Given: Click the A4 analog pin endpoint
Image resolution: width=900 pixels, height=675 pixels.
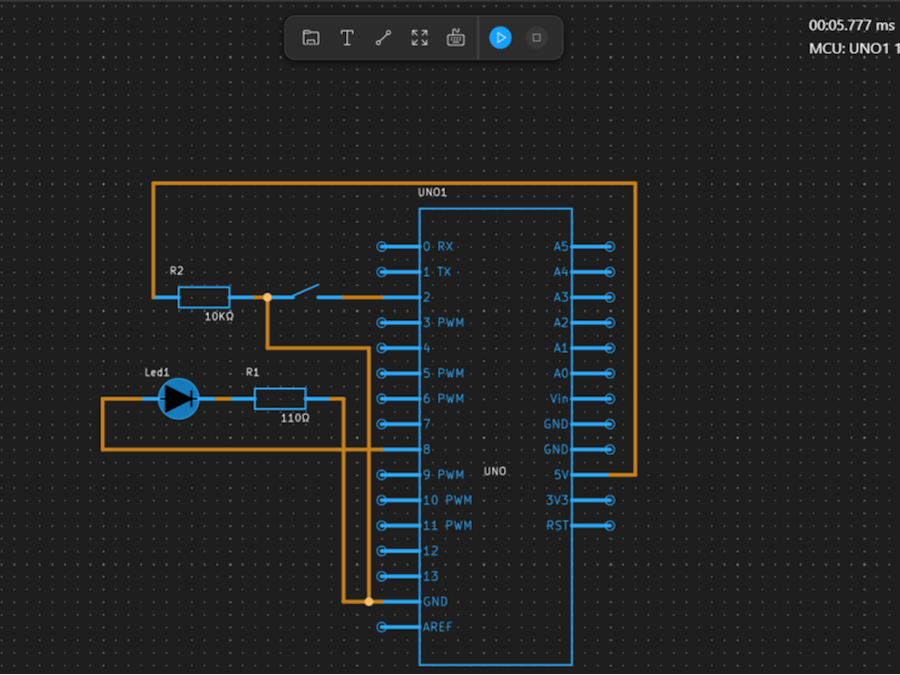Looking at the screenshot, I should 610,272.
